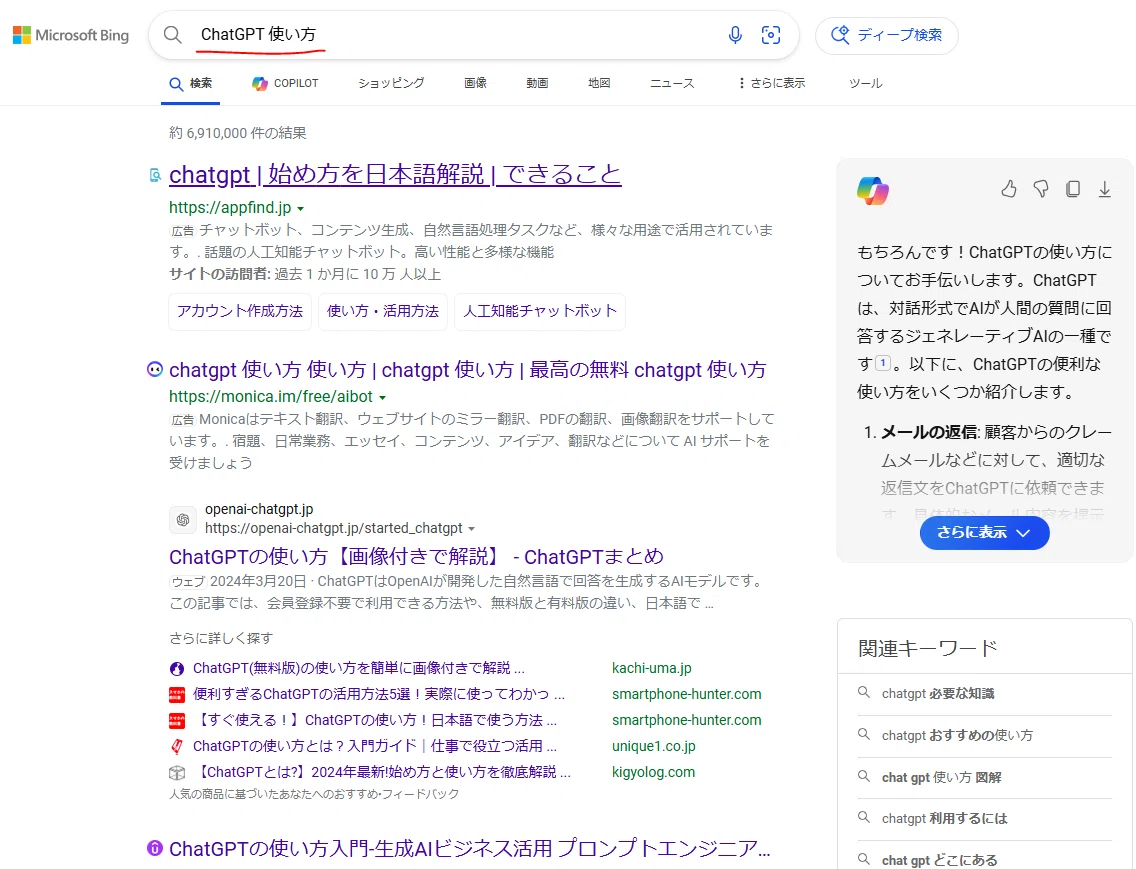Click the kachi-uma.jp domain text

click(651, 668)
